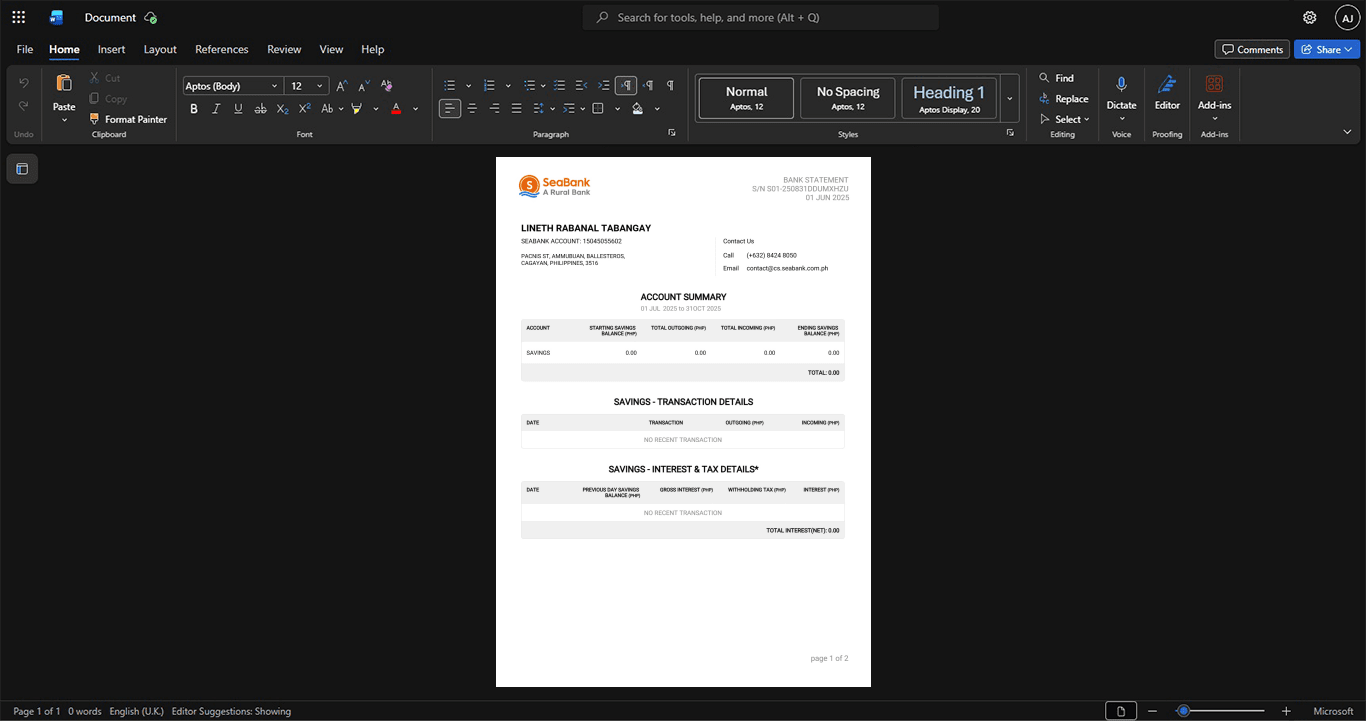Click the Redo arrow icon
The image size is (1366, 721).
(x=24, y=106)
